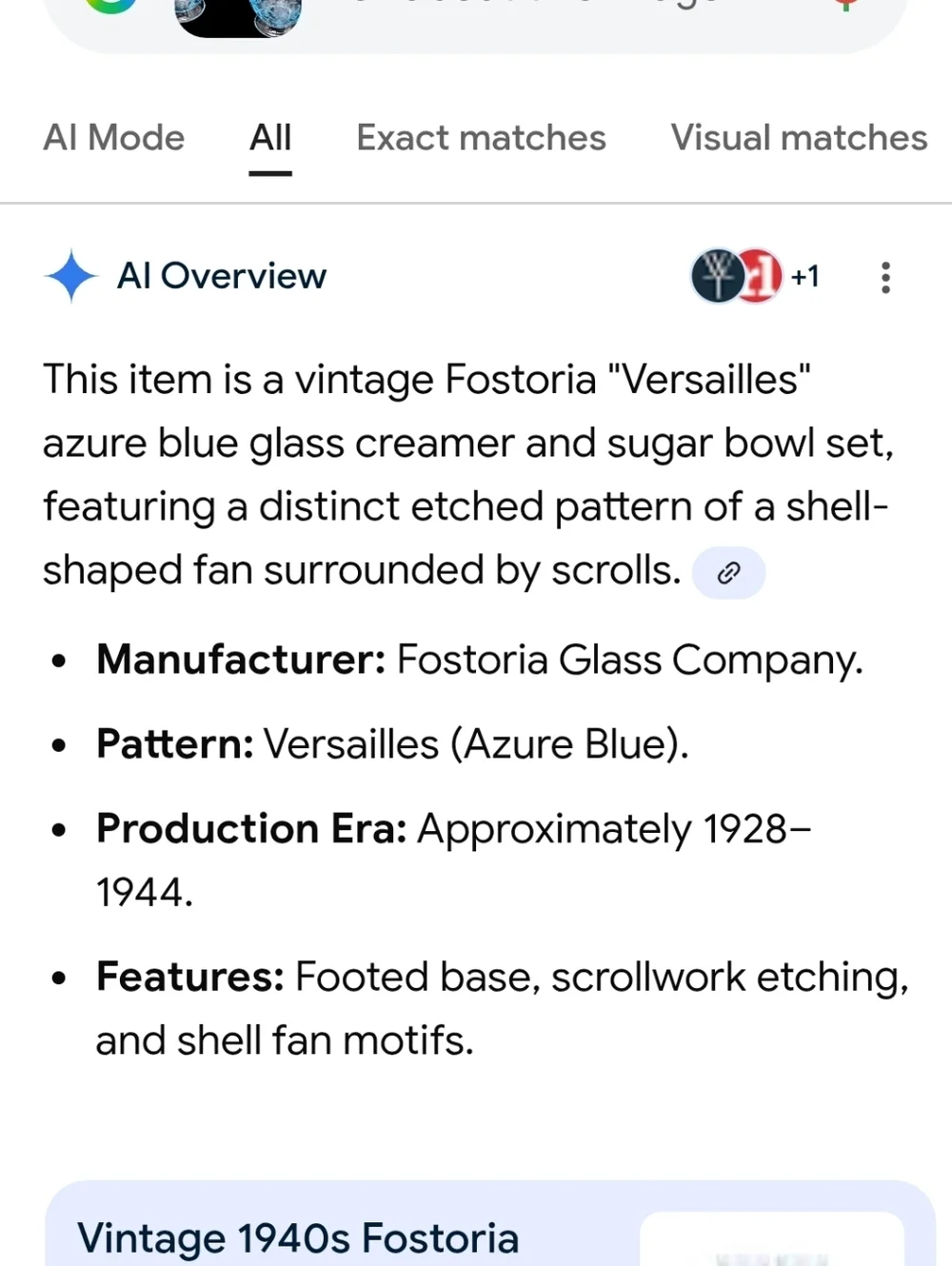Tap the result card's preview image
The image size is (952, 1266).
pyautogui.click(x=771, y=1238)
